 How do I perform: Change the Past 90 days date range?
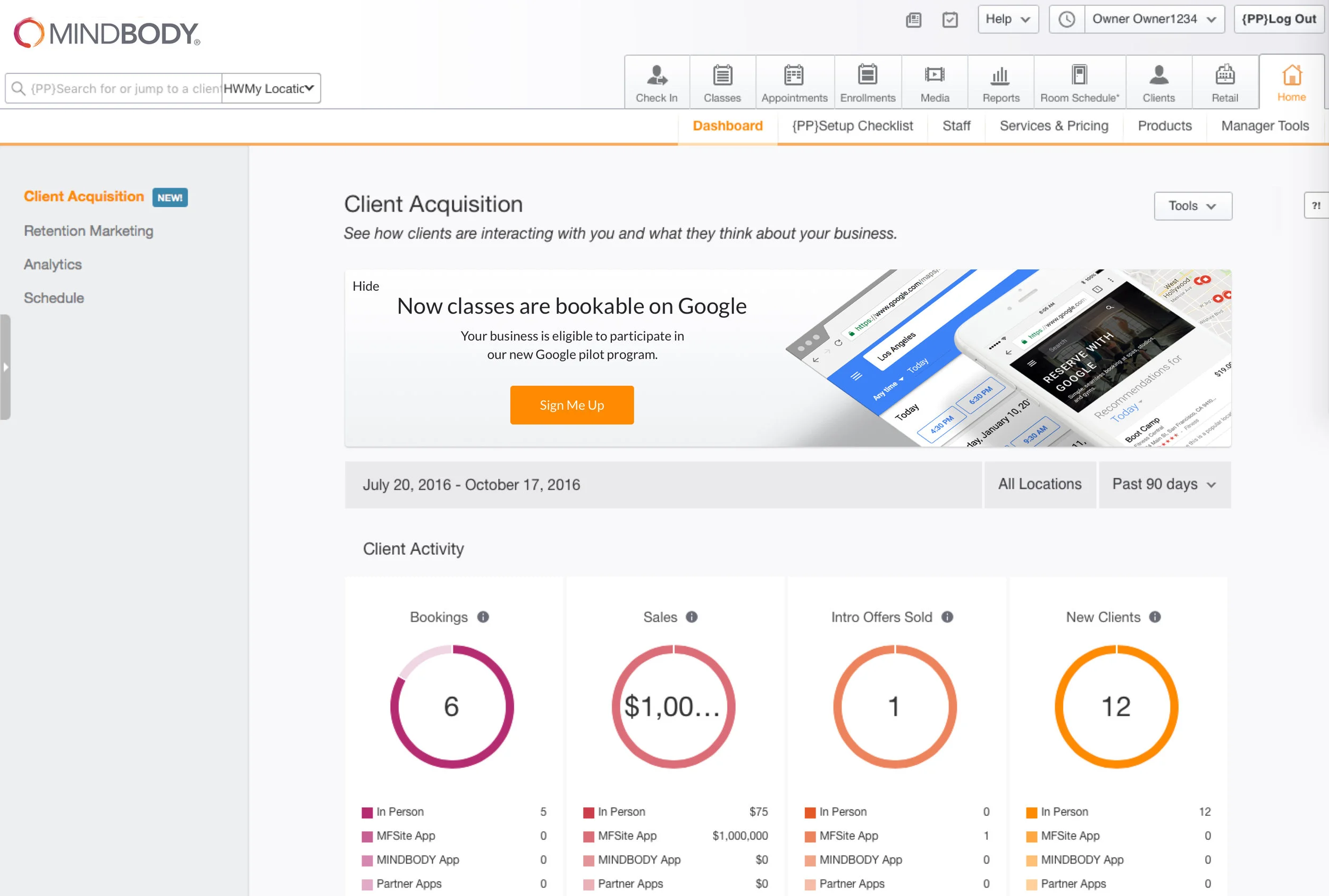(1164, 484)
